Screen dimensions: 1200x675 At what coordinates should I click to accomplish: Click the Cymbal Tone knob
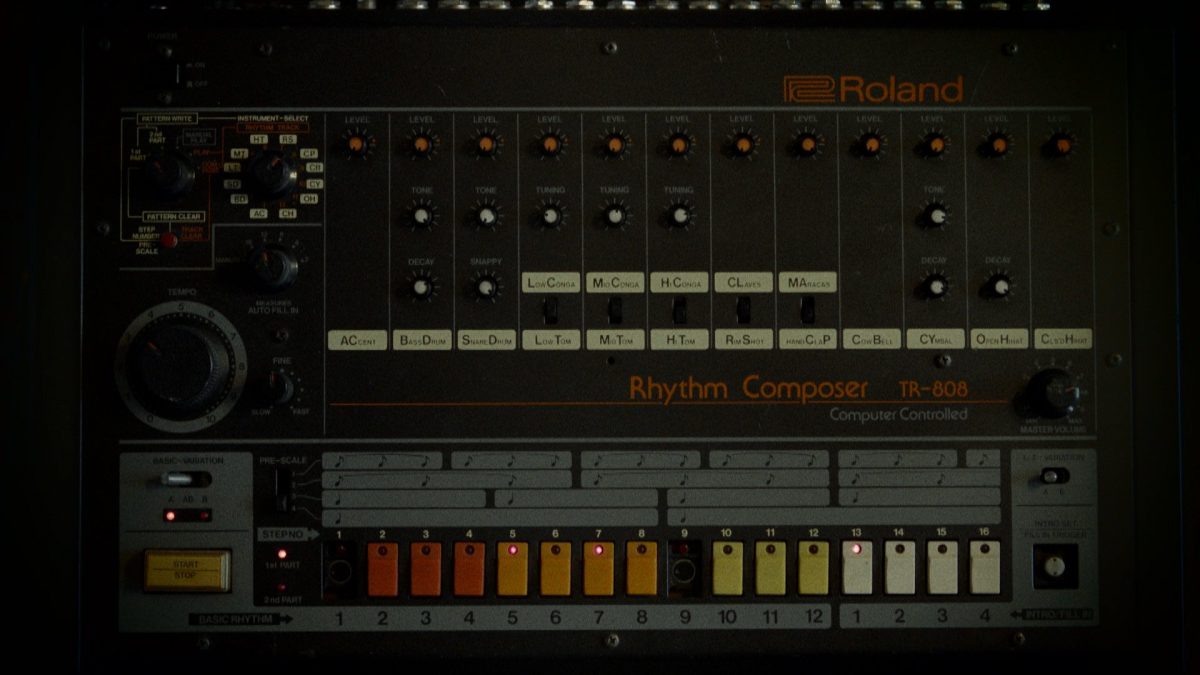933,215
